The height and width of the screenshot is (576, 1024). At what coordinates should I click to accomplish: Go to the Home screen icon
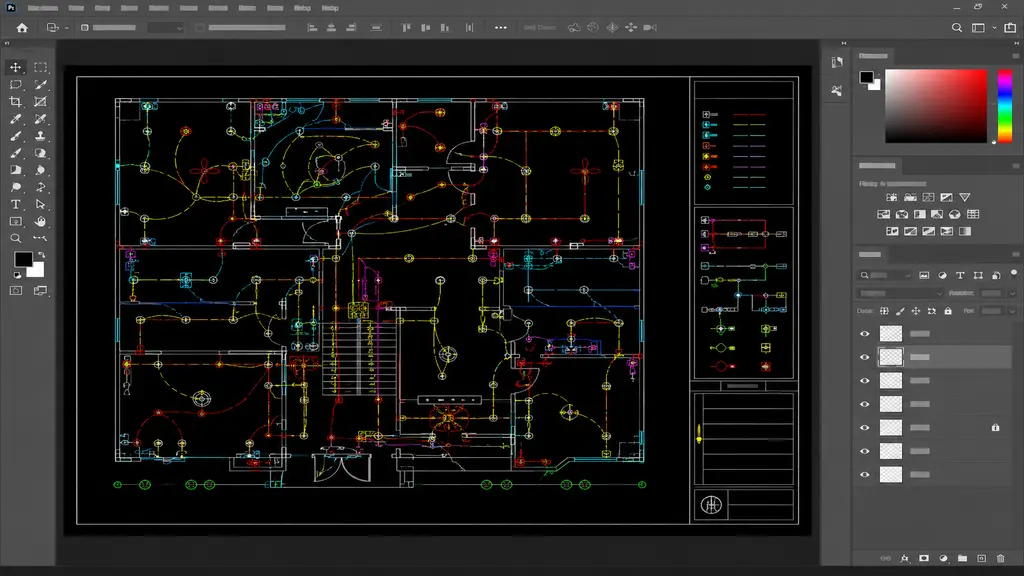22,27
